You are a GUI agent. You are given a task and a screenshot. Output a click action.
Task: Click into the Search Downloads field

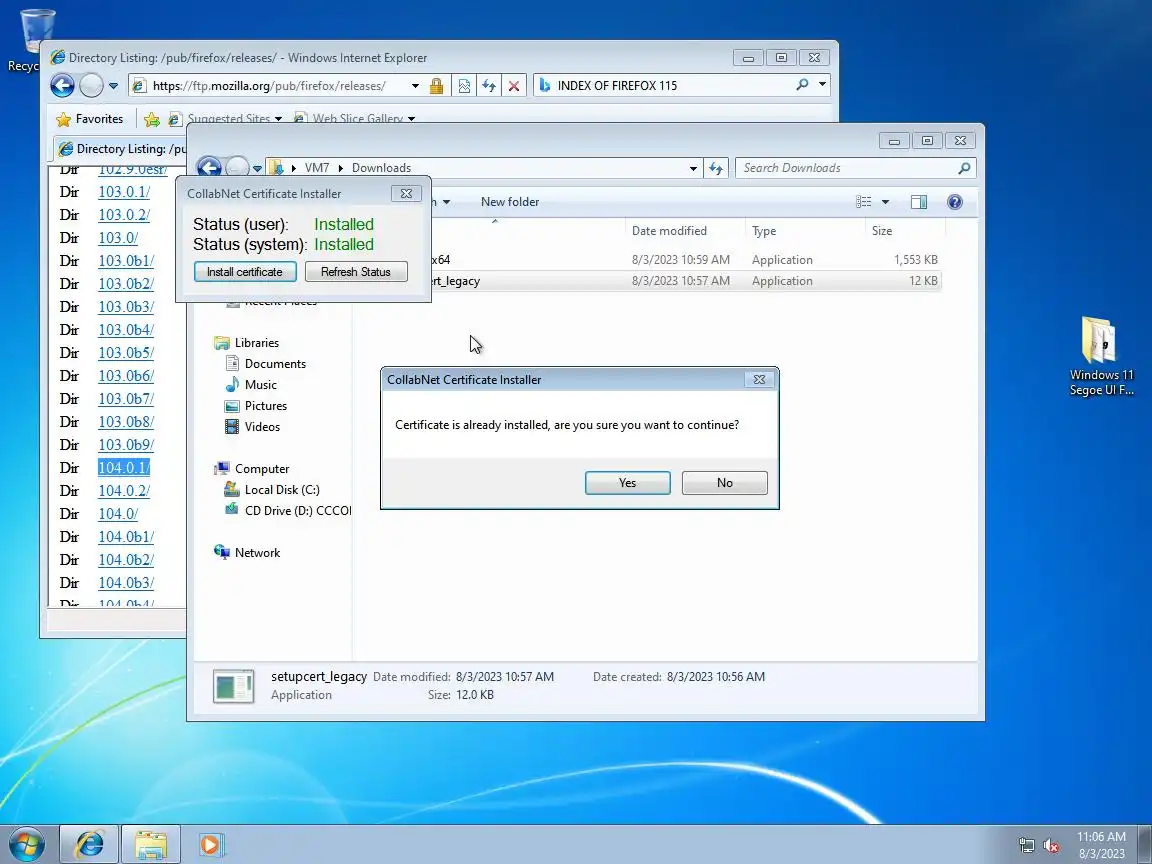[x=845, y=168]
